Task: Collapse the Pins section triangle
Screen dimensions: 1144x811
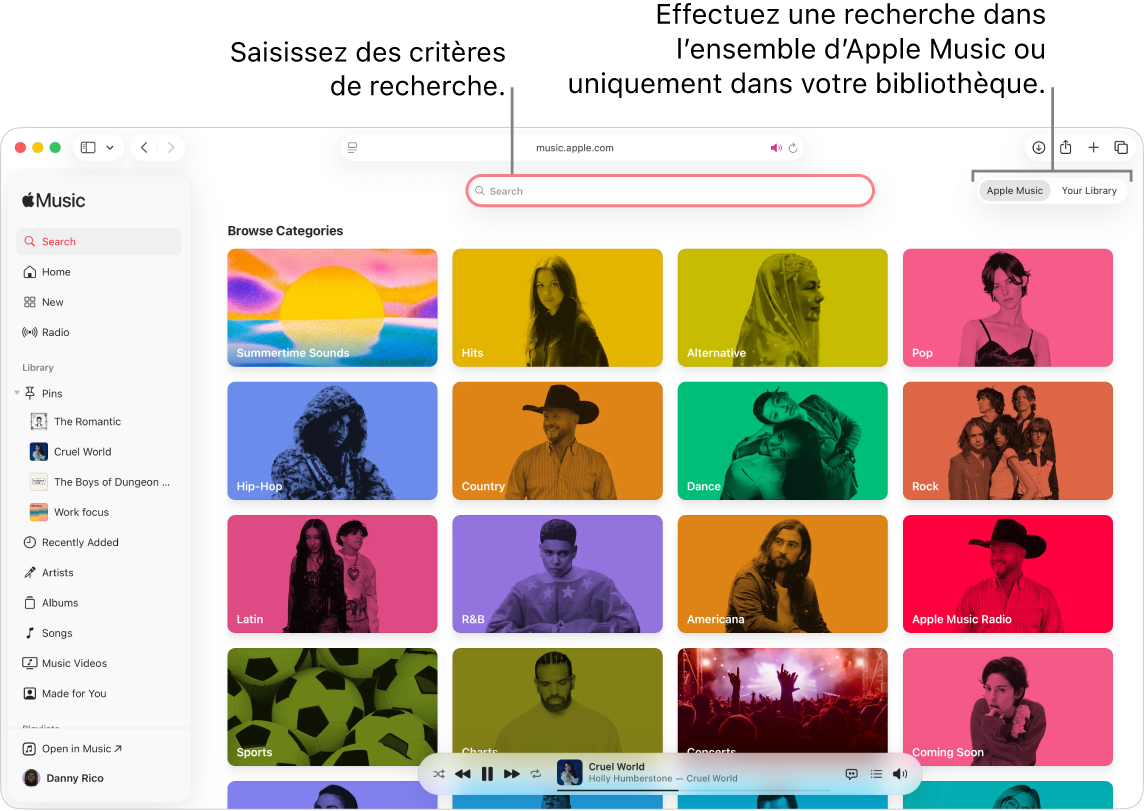Action: point(17,393)
